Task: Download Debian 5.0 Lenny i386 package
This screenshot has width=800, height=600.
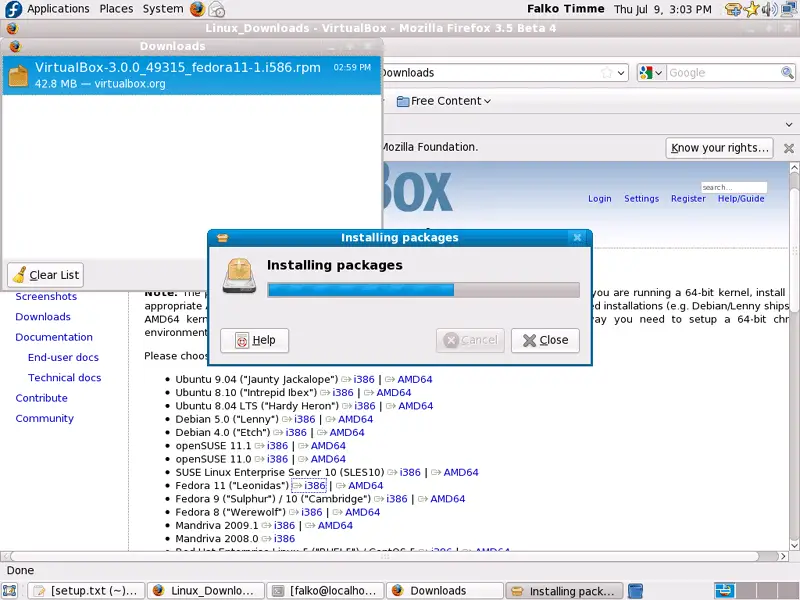Action: pos(304,419)
